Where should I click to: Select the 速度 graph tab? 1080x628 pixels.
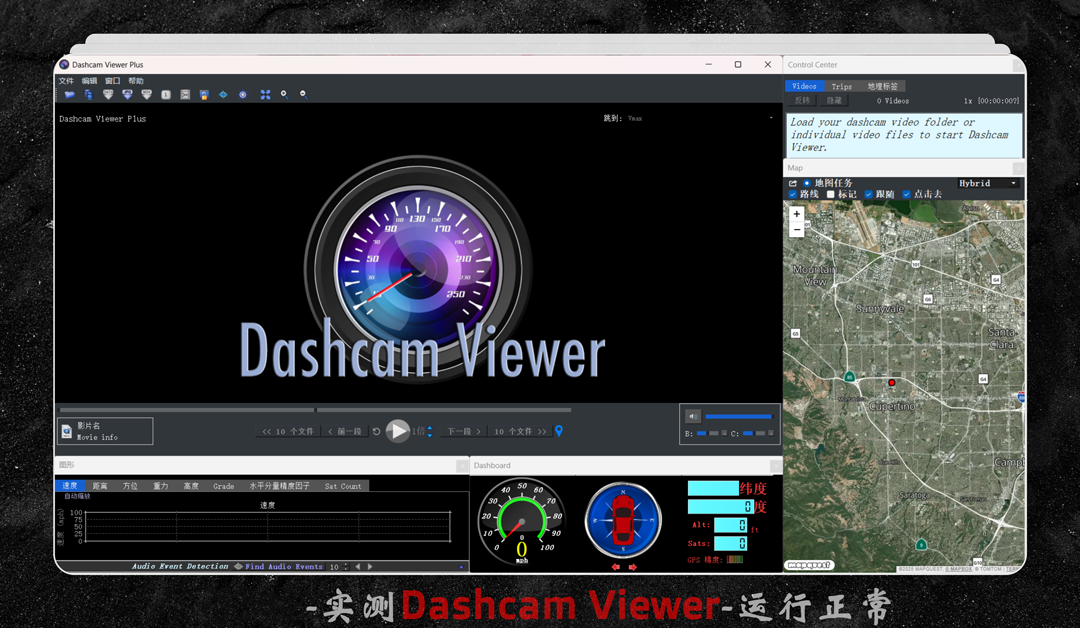(70, 485)
